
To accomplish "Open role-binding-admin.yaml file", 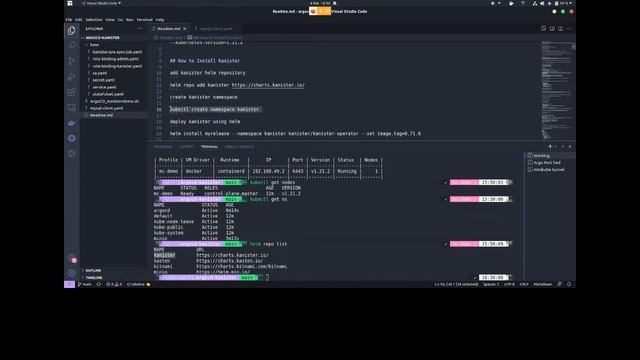I will [x=116, y=59].
